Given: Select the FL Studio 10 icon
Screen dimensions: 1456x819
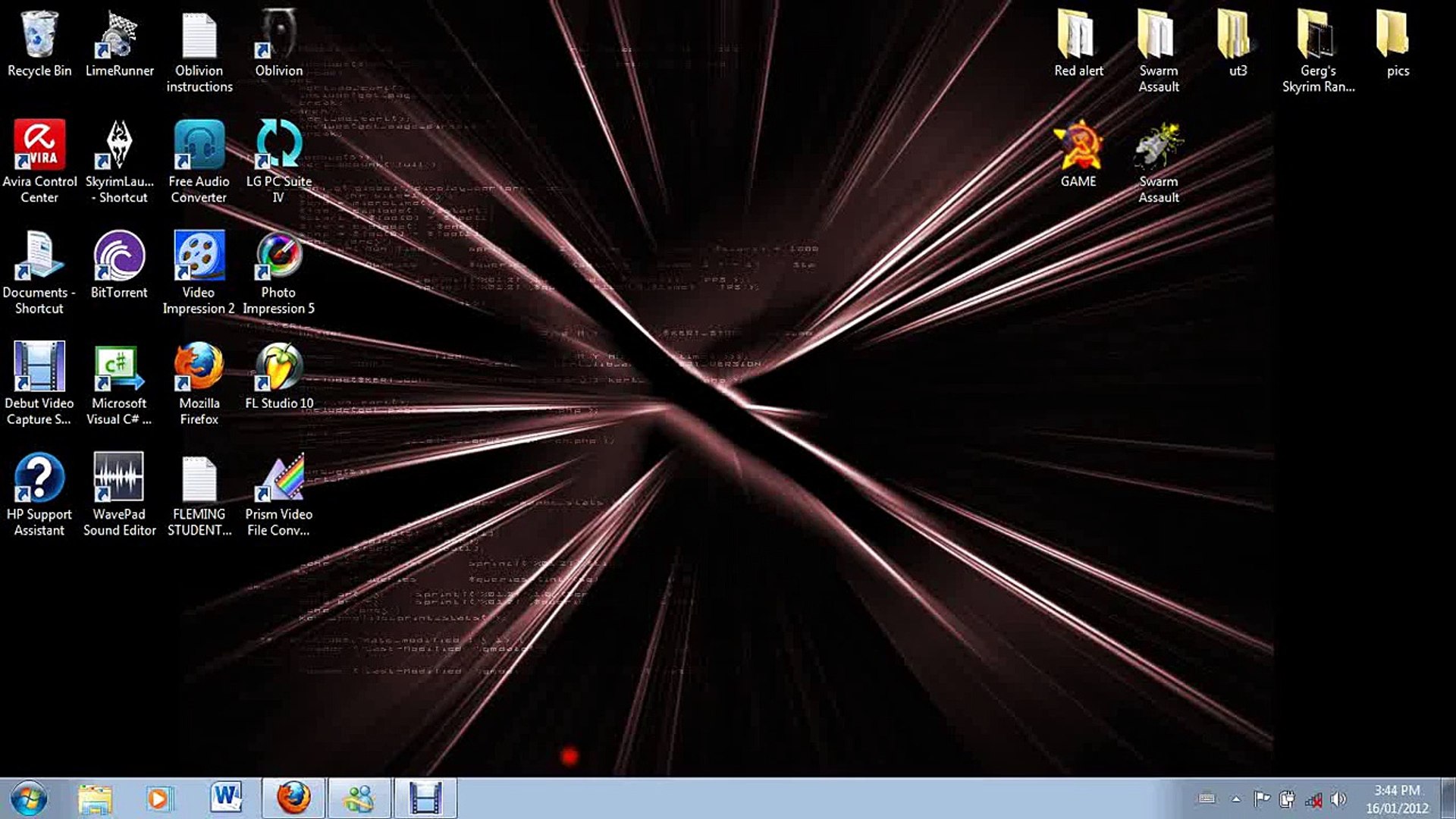Looking at the screenshot, I should pos(279,367).
